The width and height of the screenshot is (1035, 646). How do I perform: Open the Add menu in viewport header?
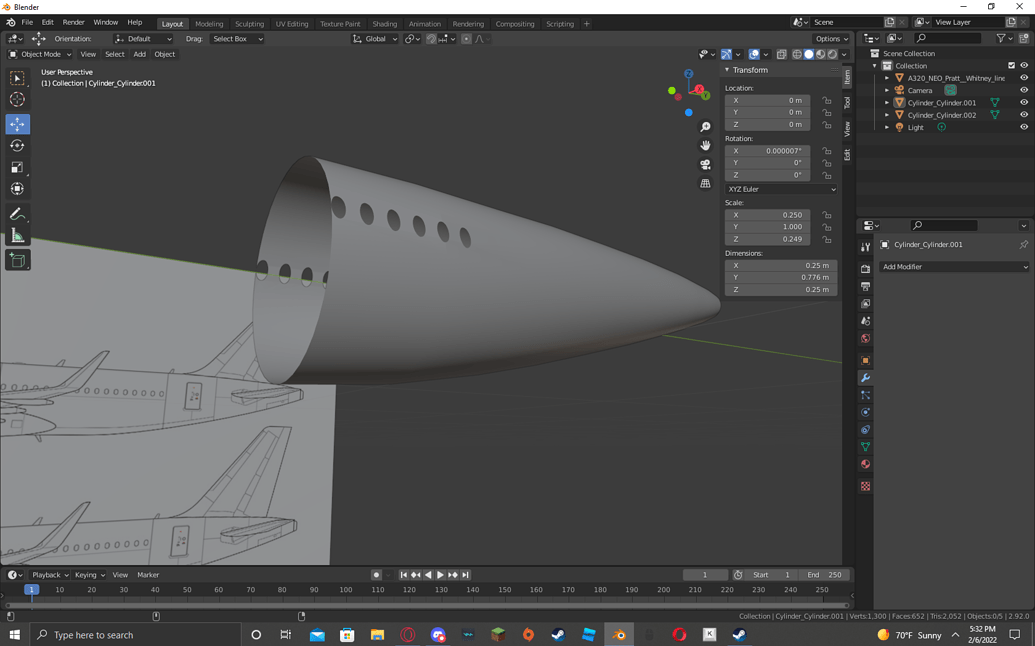[139, 54]
